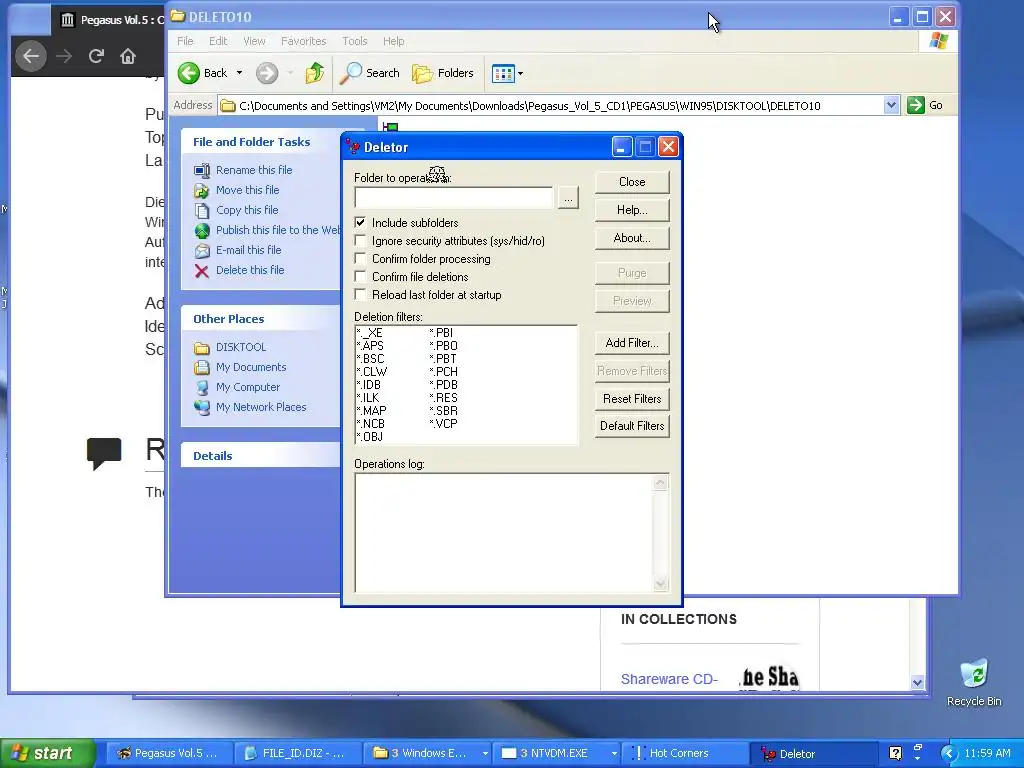Enable Reload last folder at startup

360,295
